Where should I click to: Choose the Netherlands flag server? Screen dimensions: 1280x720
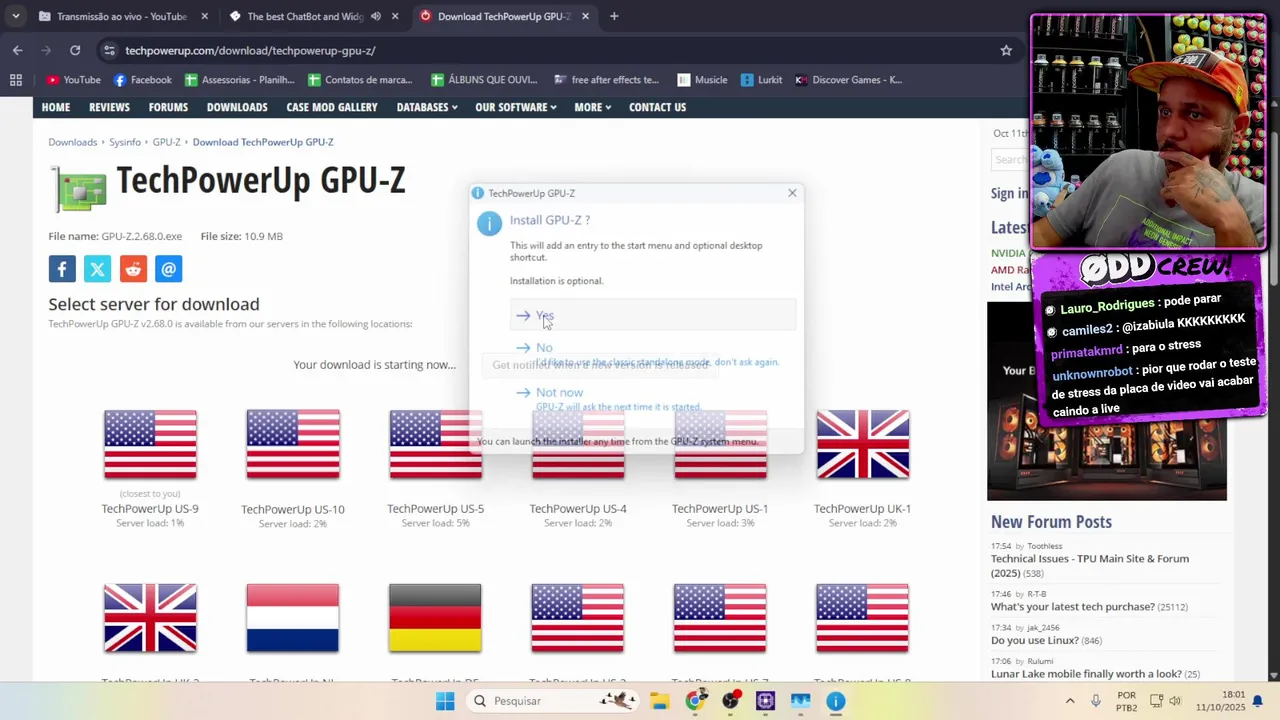click(293, 618)
